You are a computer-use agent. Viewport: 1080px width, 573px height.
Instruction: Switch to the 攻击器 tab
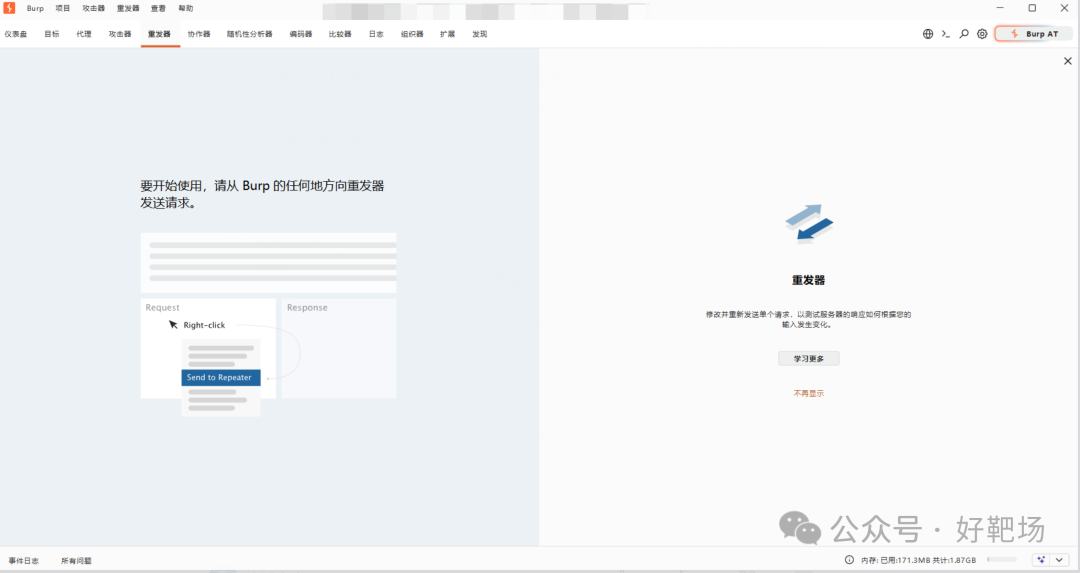pos(120,34)
